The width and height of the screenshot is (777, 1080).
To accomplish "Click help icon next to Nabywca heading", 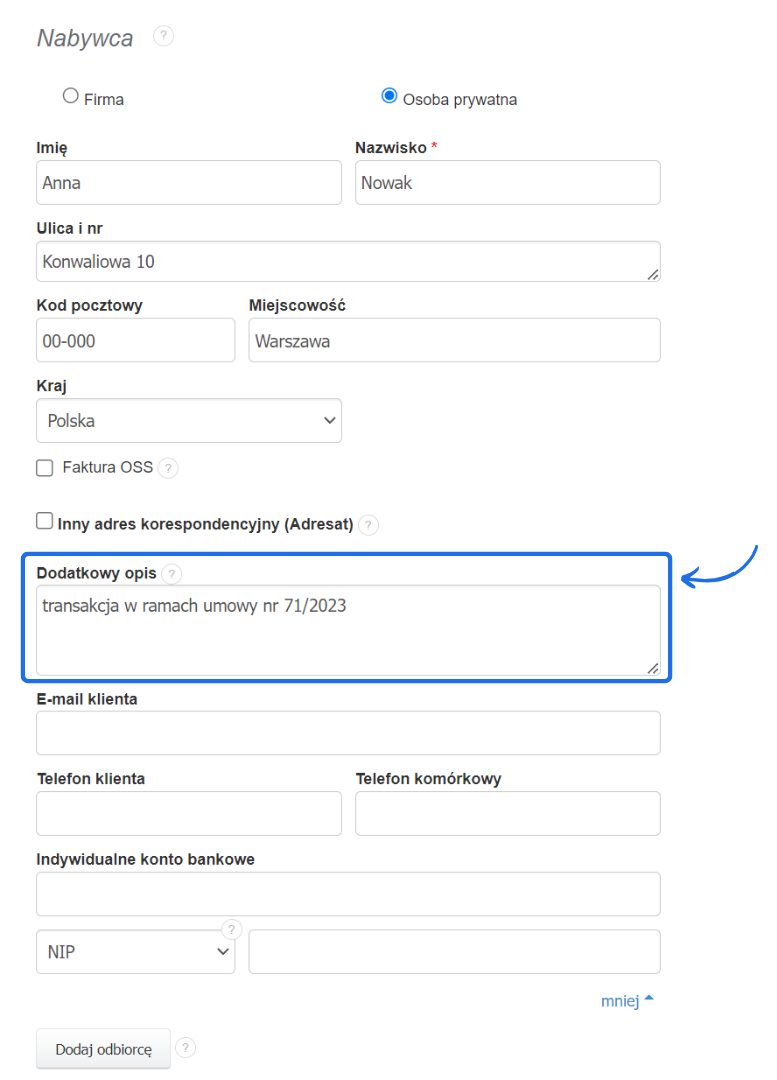I will [x=163, y=37].
